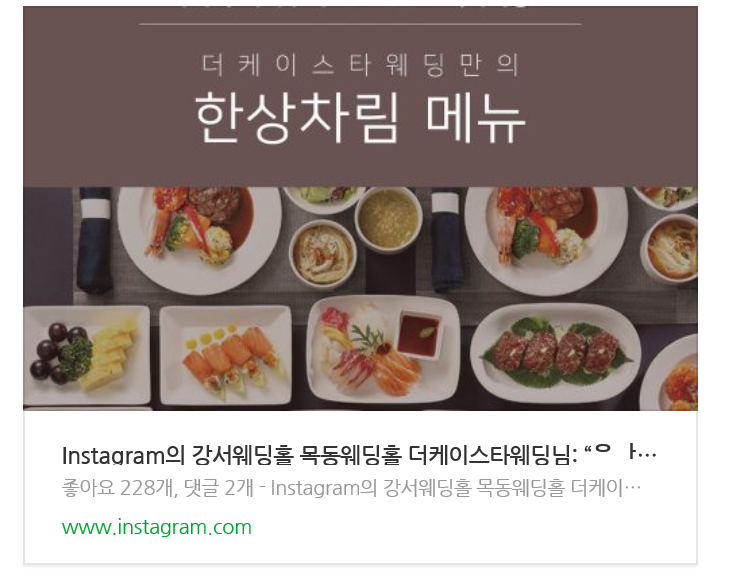This screenshot has height=580, width=740.
Task: Click the thin line above the subtitle
Action: [x=361, y=24]
